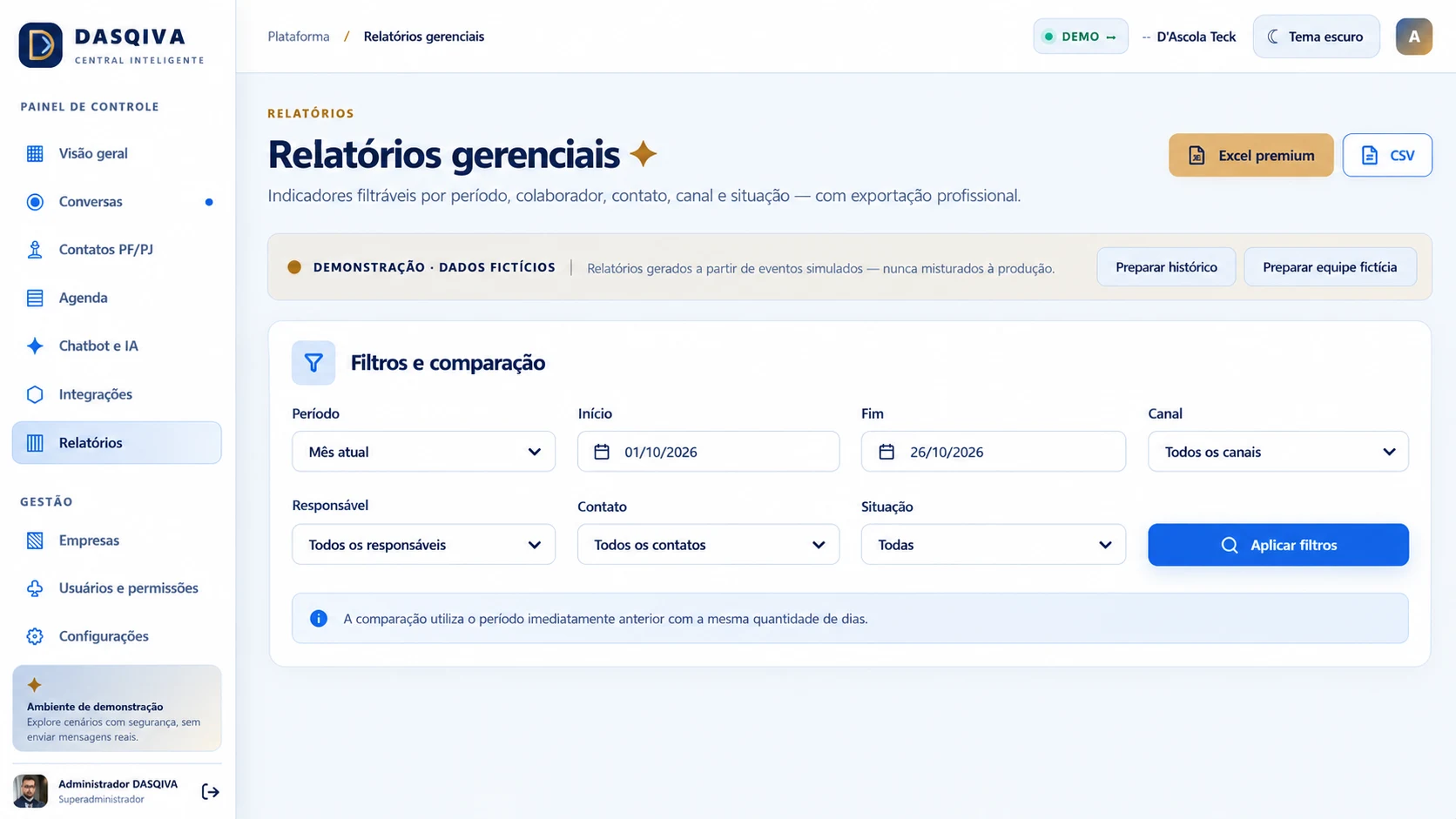
Task: Click the Usuários e permissões icon
Action: (35, 588)
